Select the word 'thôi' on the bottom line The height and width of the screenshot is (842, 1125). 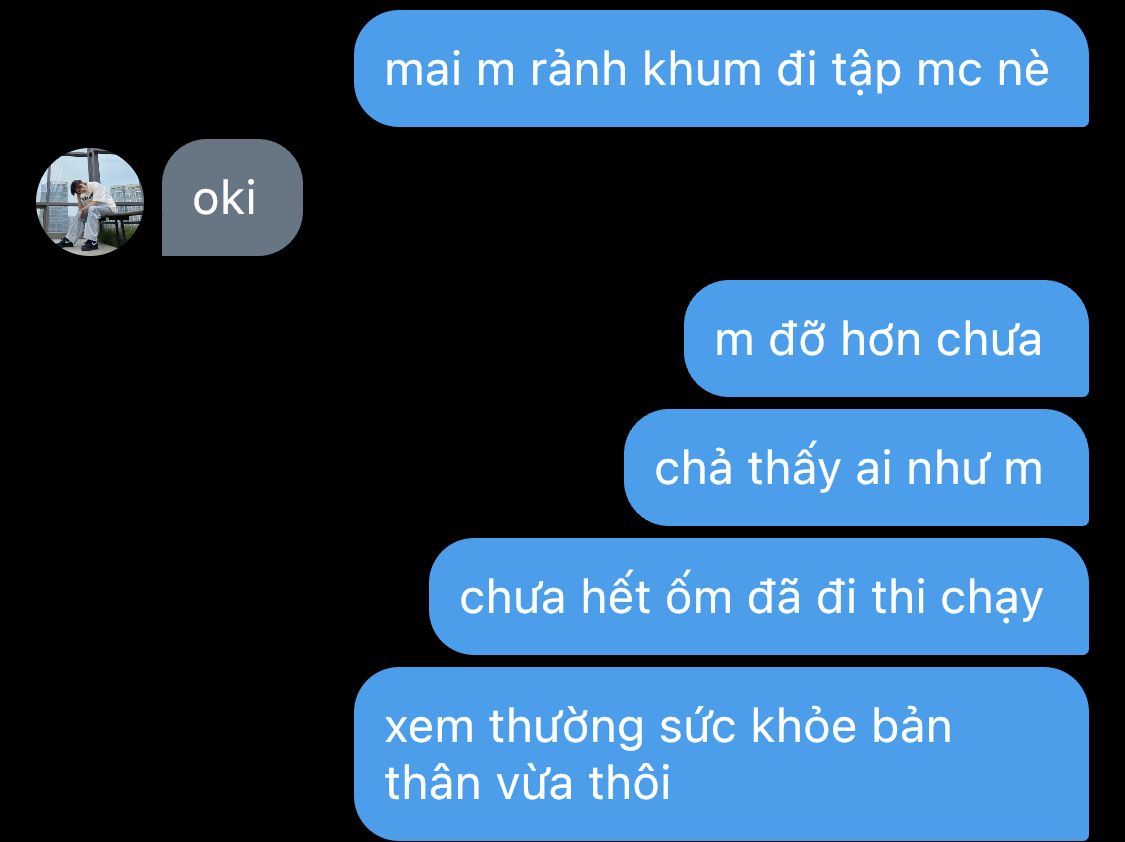[630, 780]
